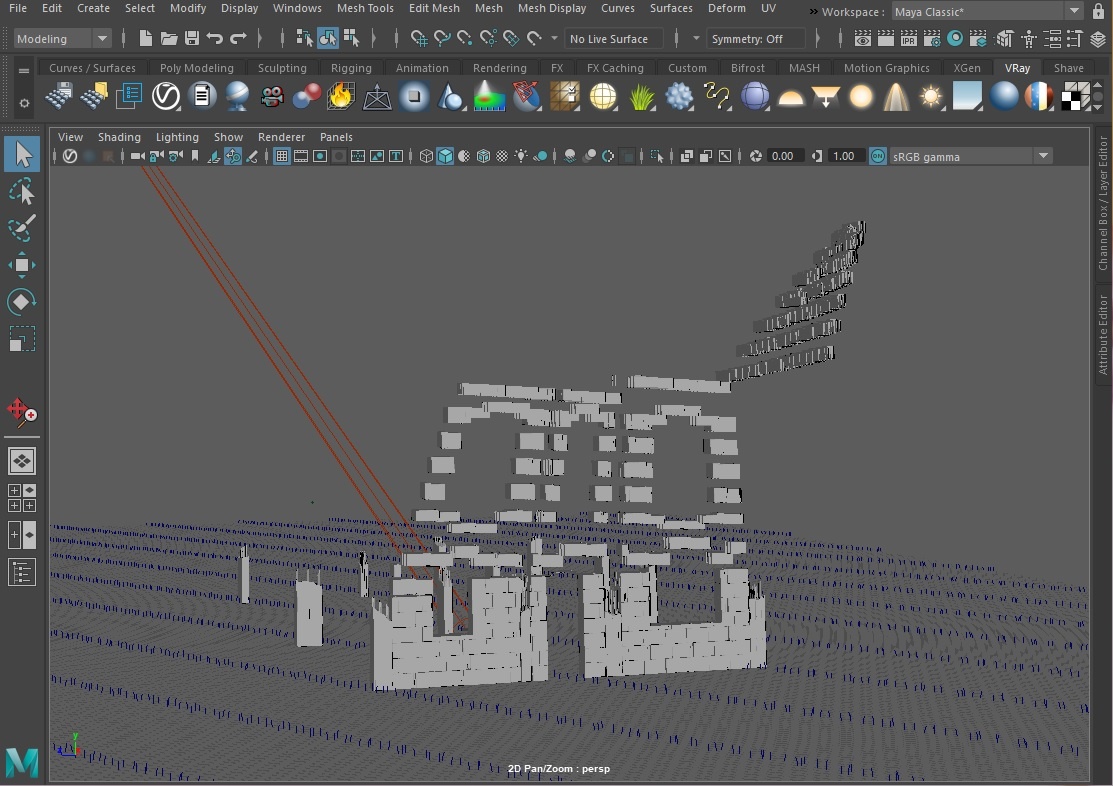
Task: Switch to the XGen shelf tab
Action: click(967, 68)
